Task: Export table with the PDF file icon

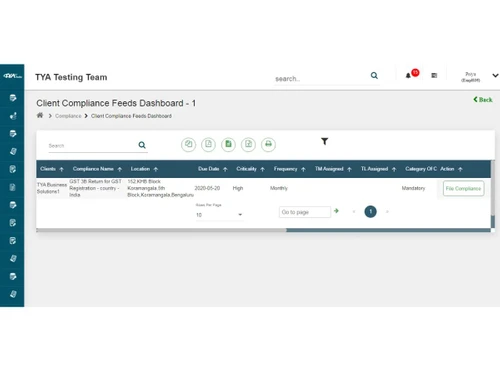Action: coord(248,144)
